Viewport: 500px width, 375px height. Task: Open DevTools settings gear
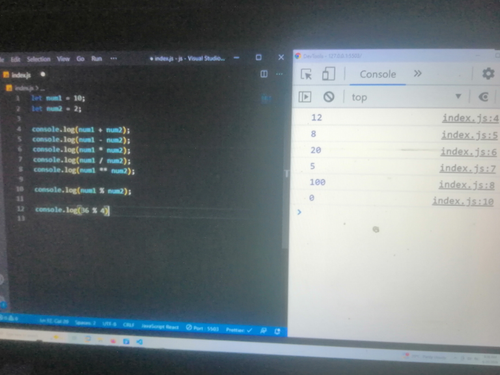488,73
